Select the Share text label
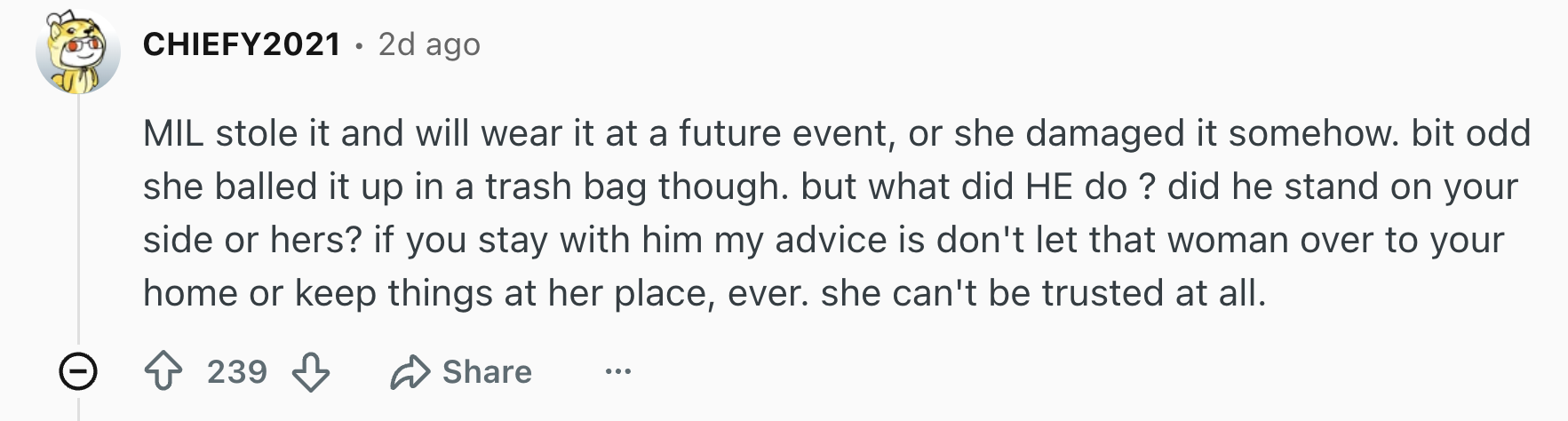This screenshot has width=1568, height=421. 487,371
